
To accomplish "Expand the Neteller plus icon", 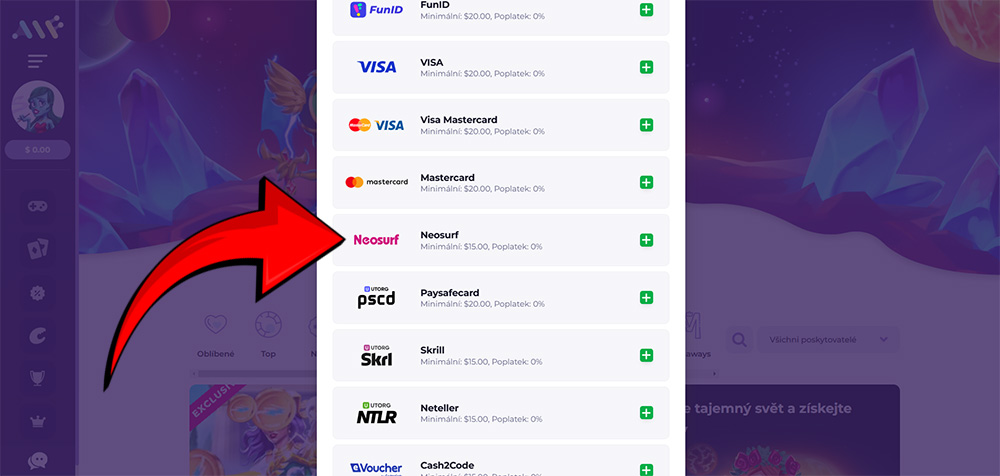I will tap(646, 413).
